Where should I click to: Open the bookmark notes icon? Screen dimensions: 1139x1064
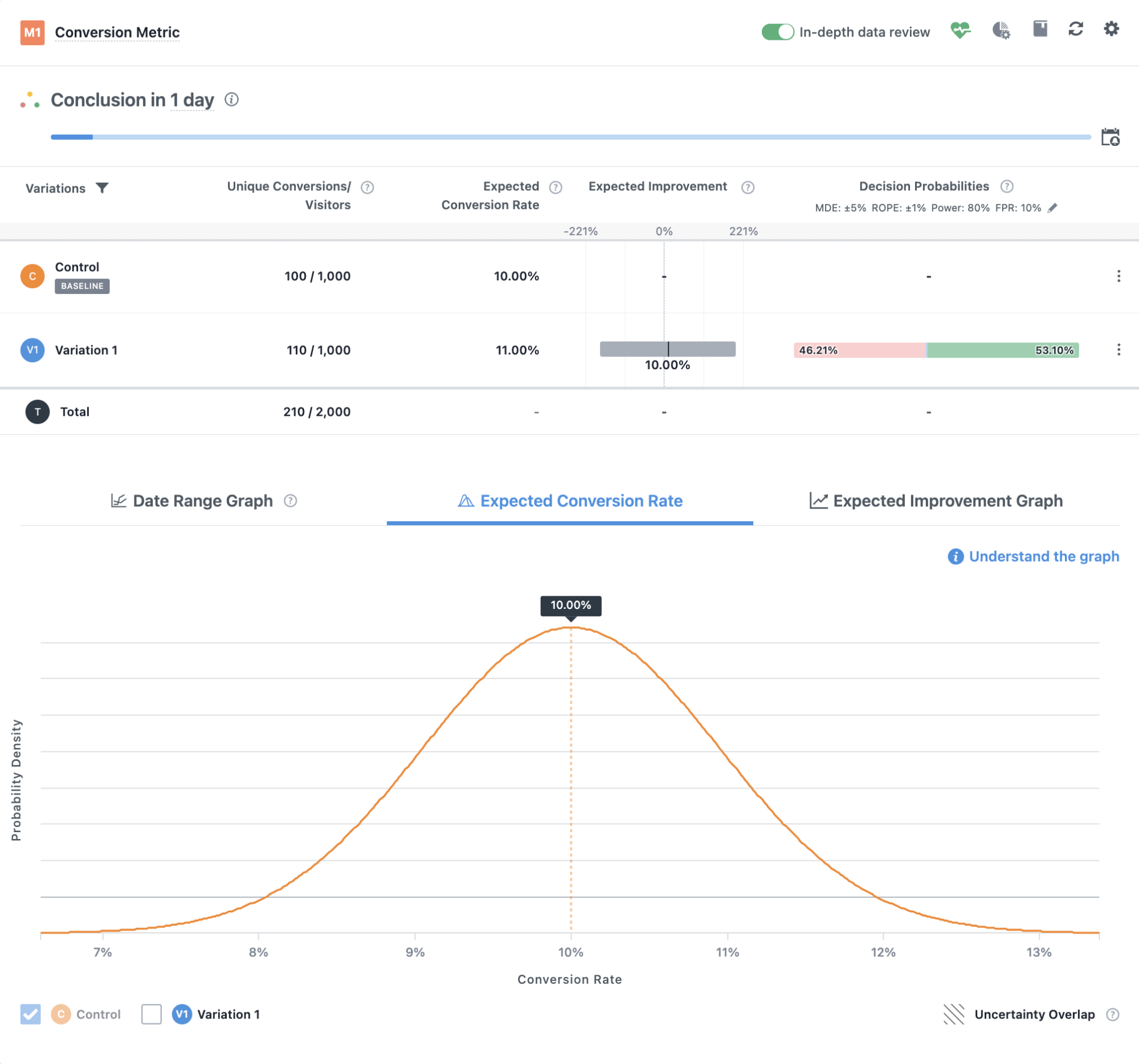1040,28
